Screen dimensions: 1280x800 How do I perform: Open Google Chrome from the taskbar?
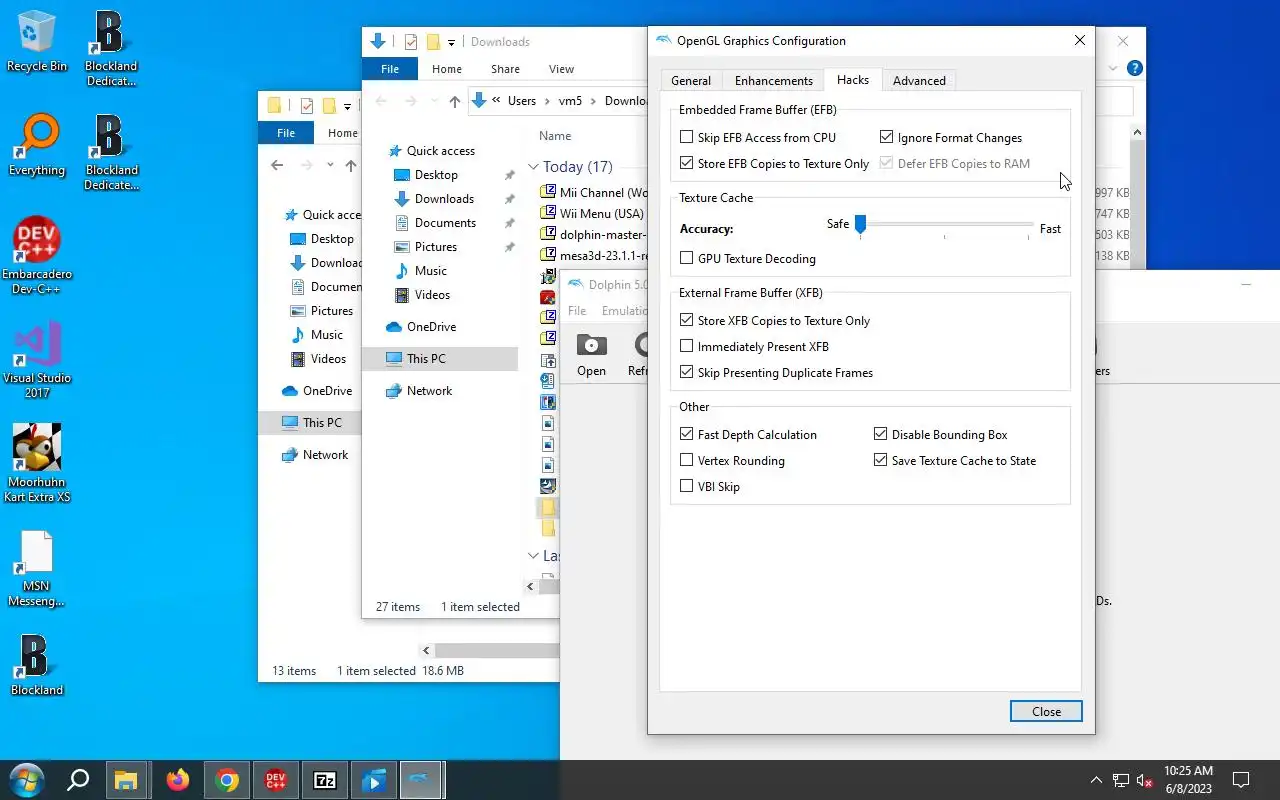coord(227,780)
